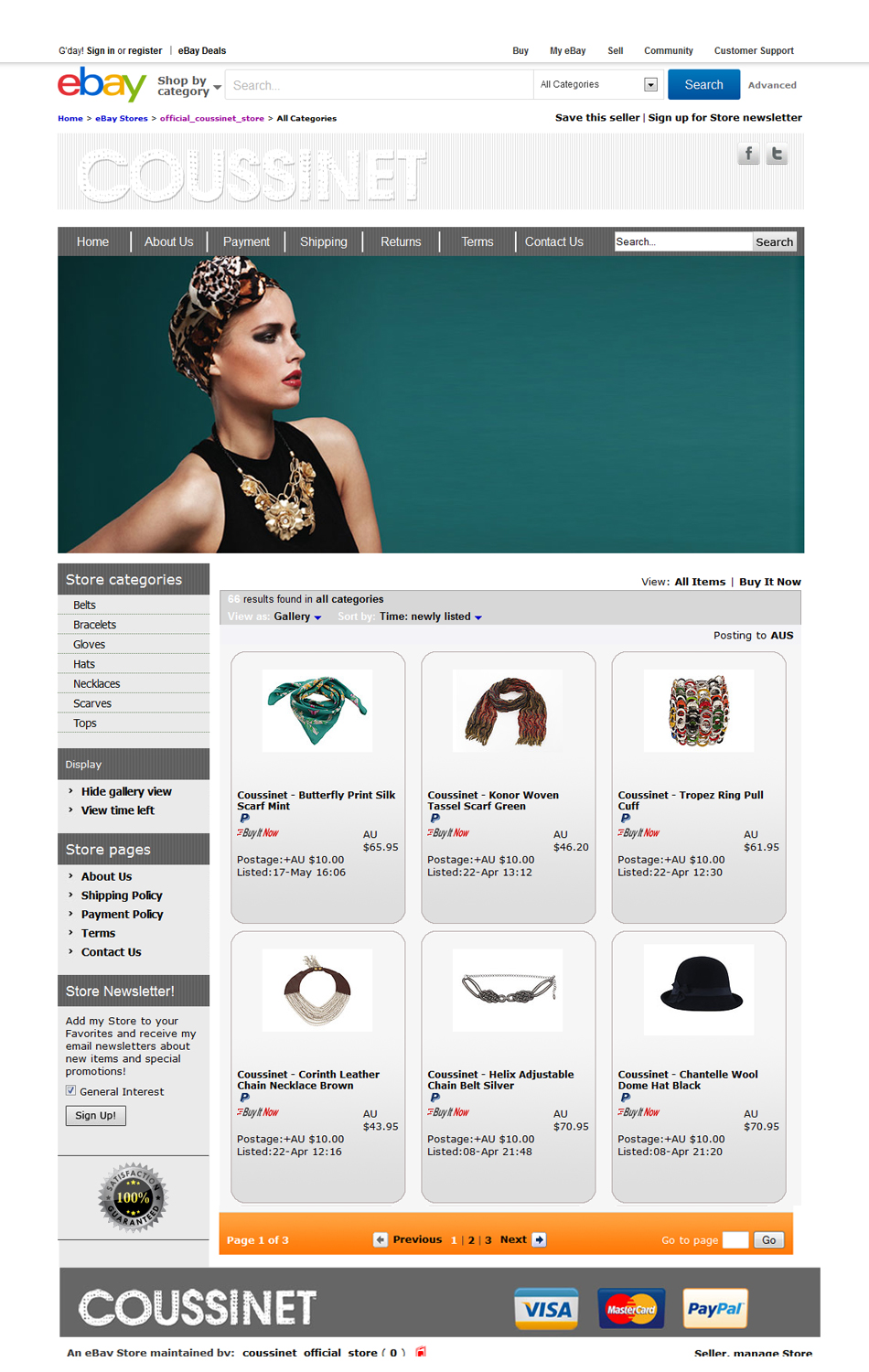The width and height of the screenshot is (869, 1372).
Task: Click the MasterCard logo
Action: pos(631,1309)
